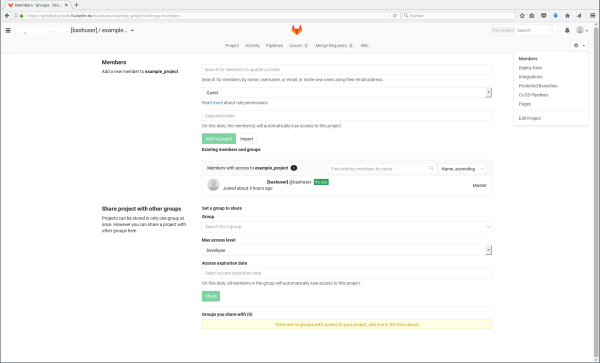Open the user avatar menu
600x363 pixels.
[x=582, y=30]
